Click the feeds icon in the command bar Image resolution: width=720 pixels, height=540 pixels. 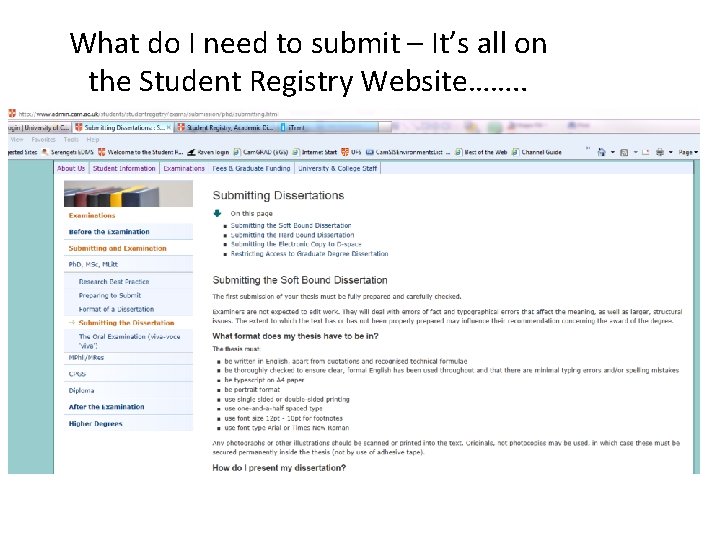(x=624, y=152)
